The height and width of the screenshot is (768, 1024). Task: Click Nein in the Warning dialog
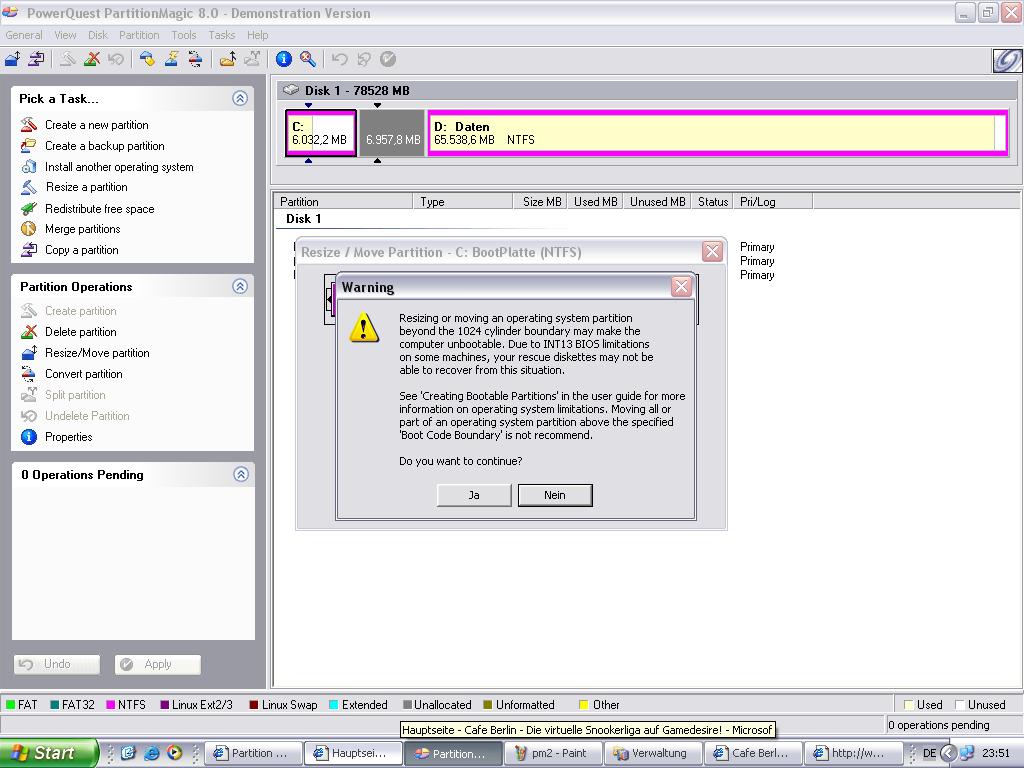click(x=555, y=495)
